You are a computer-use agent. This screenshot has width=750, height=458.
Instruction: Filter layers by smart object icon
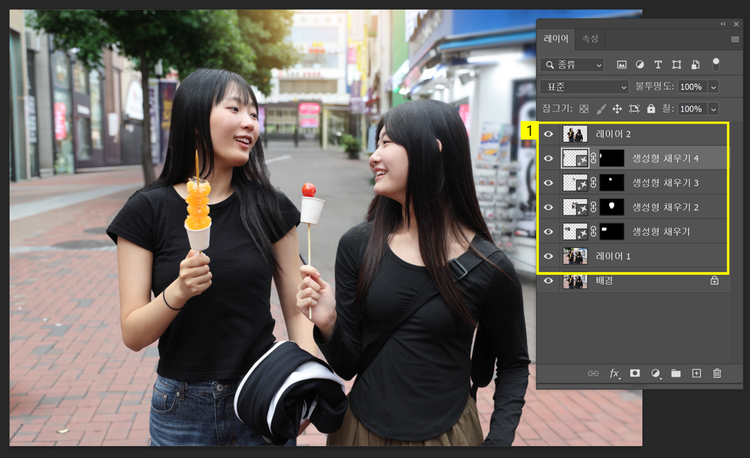tap(695, 65)
